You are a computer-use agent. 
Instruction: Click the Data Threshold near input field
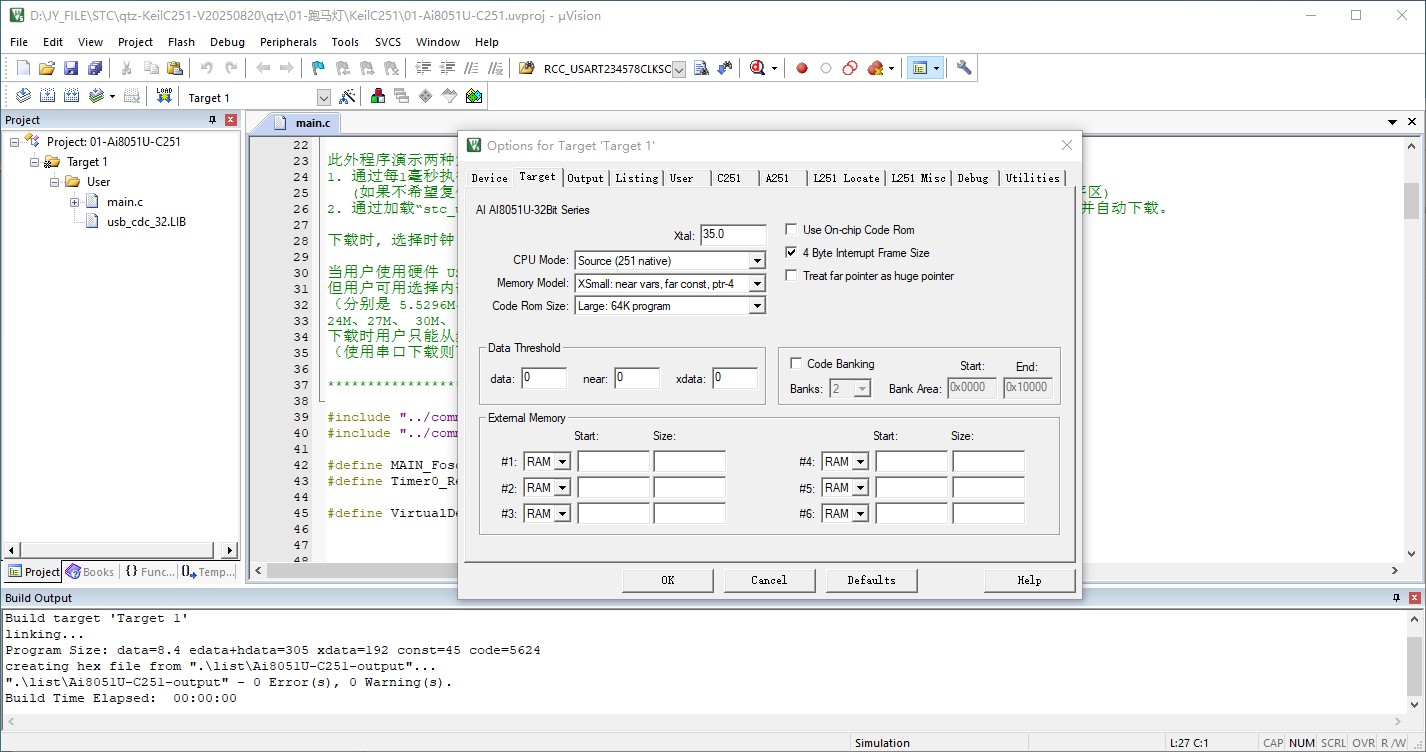[637, 378]
